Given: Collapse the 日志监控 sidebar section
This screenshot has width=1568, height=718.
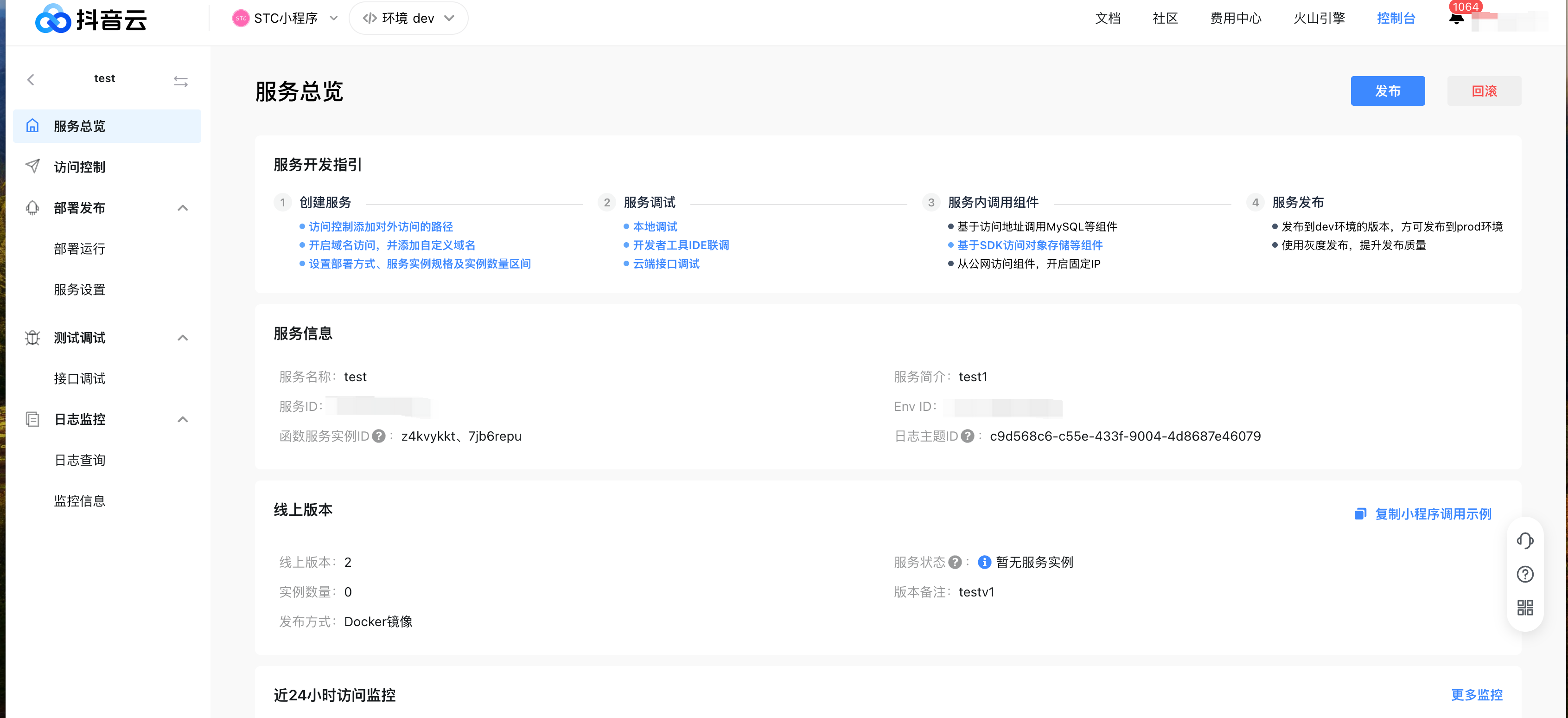Looking at the screenshot, I should coord(182,419).
